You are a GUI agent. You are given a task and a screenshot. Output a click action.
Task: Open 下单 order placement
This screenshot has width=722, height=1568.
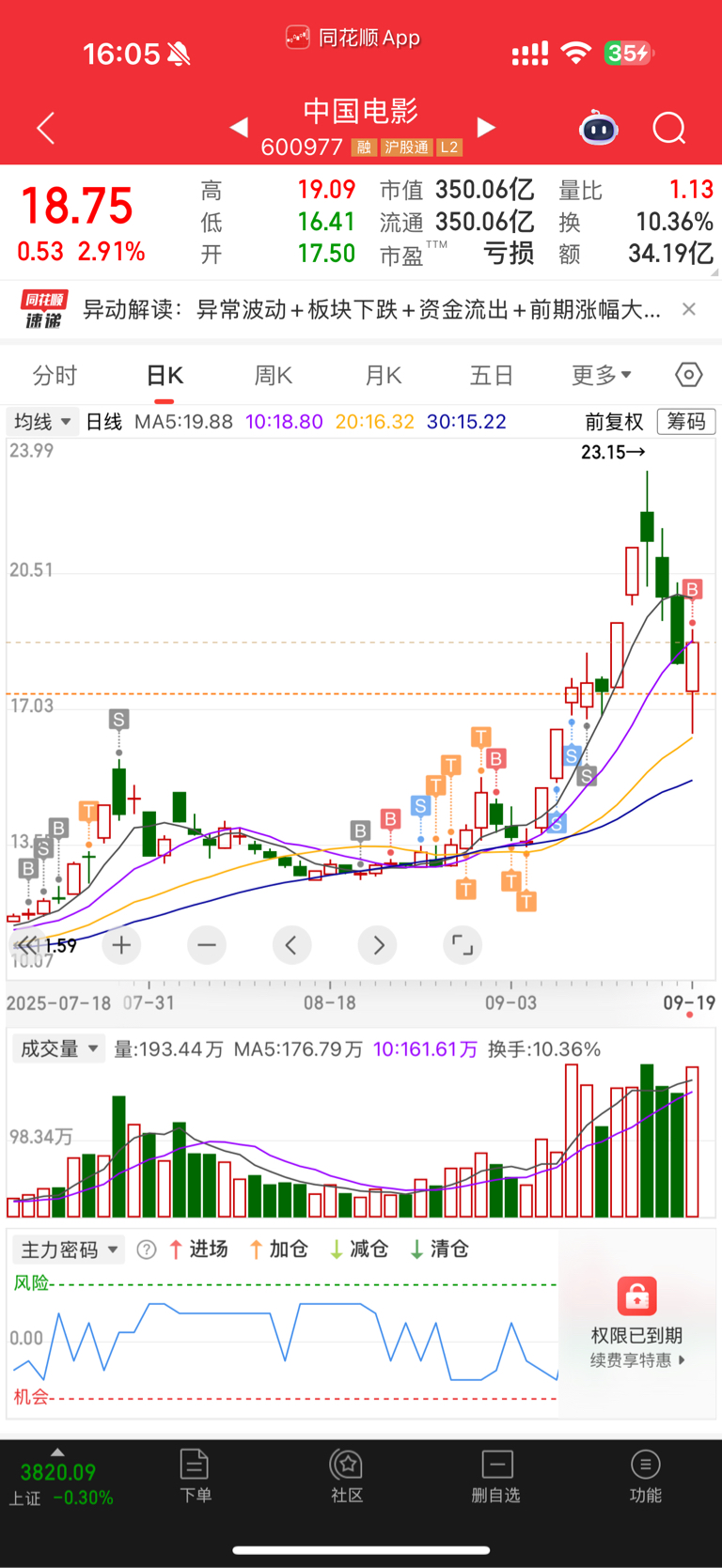[195, 1475]
